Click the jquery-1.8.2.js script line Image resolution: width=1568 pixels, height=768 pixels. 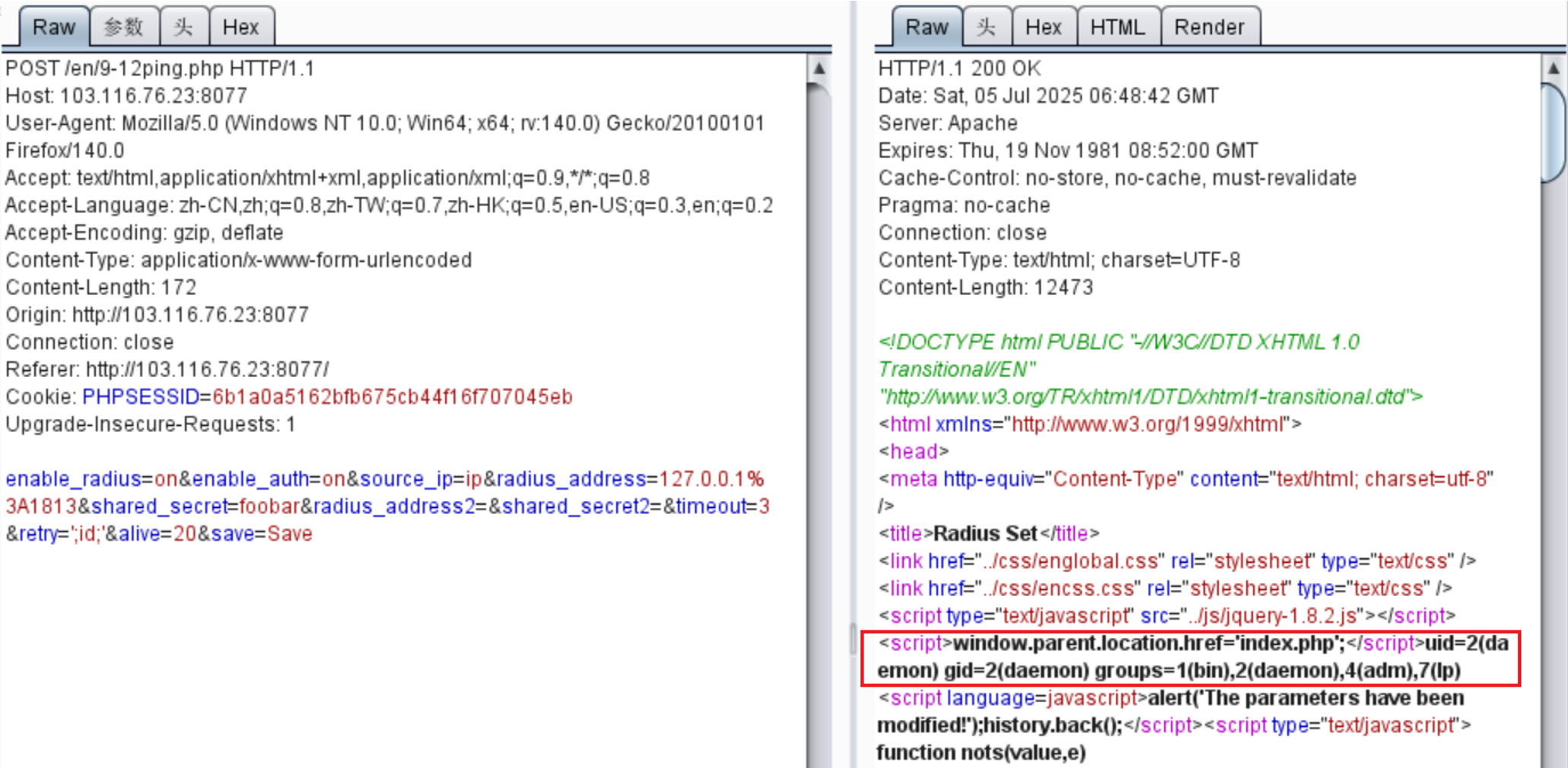pyautogui.click(x=1167, y=616)
